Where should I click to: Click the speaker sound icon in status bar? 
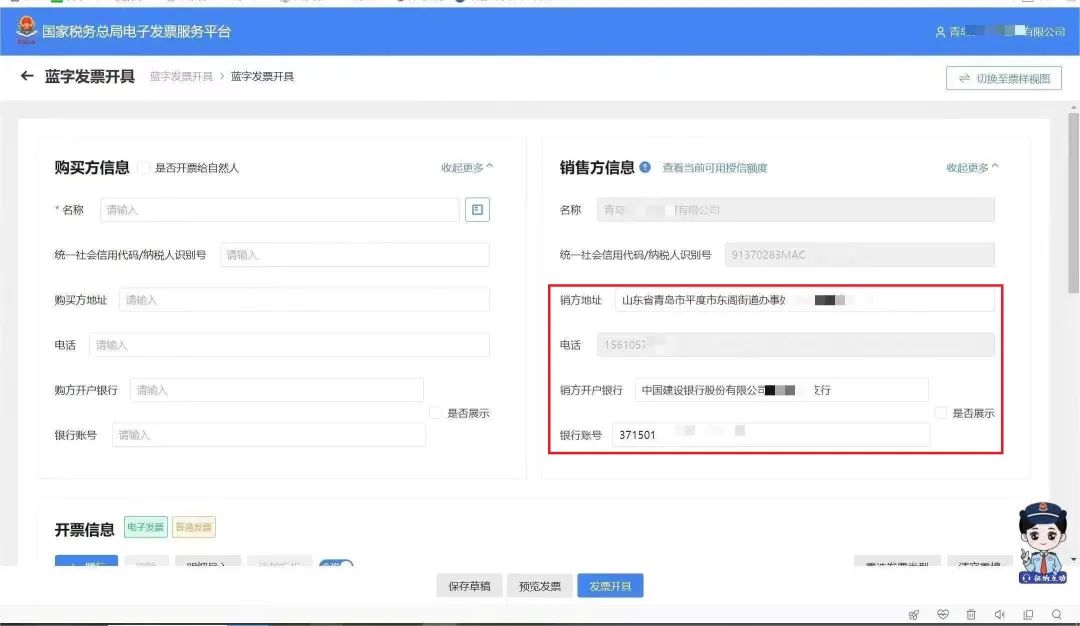[x=999, y=614]
